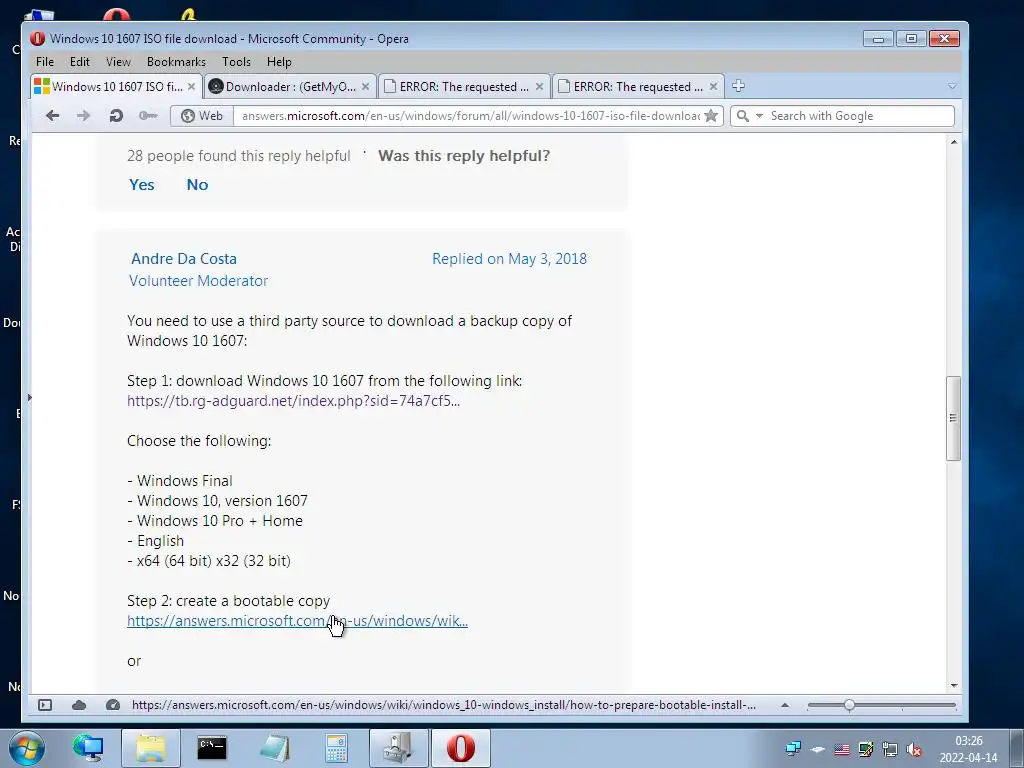Close the first ERROR tab
The height and width of the screenshot is (768, 1024).
[539, 86]
